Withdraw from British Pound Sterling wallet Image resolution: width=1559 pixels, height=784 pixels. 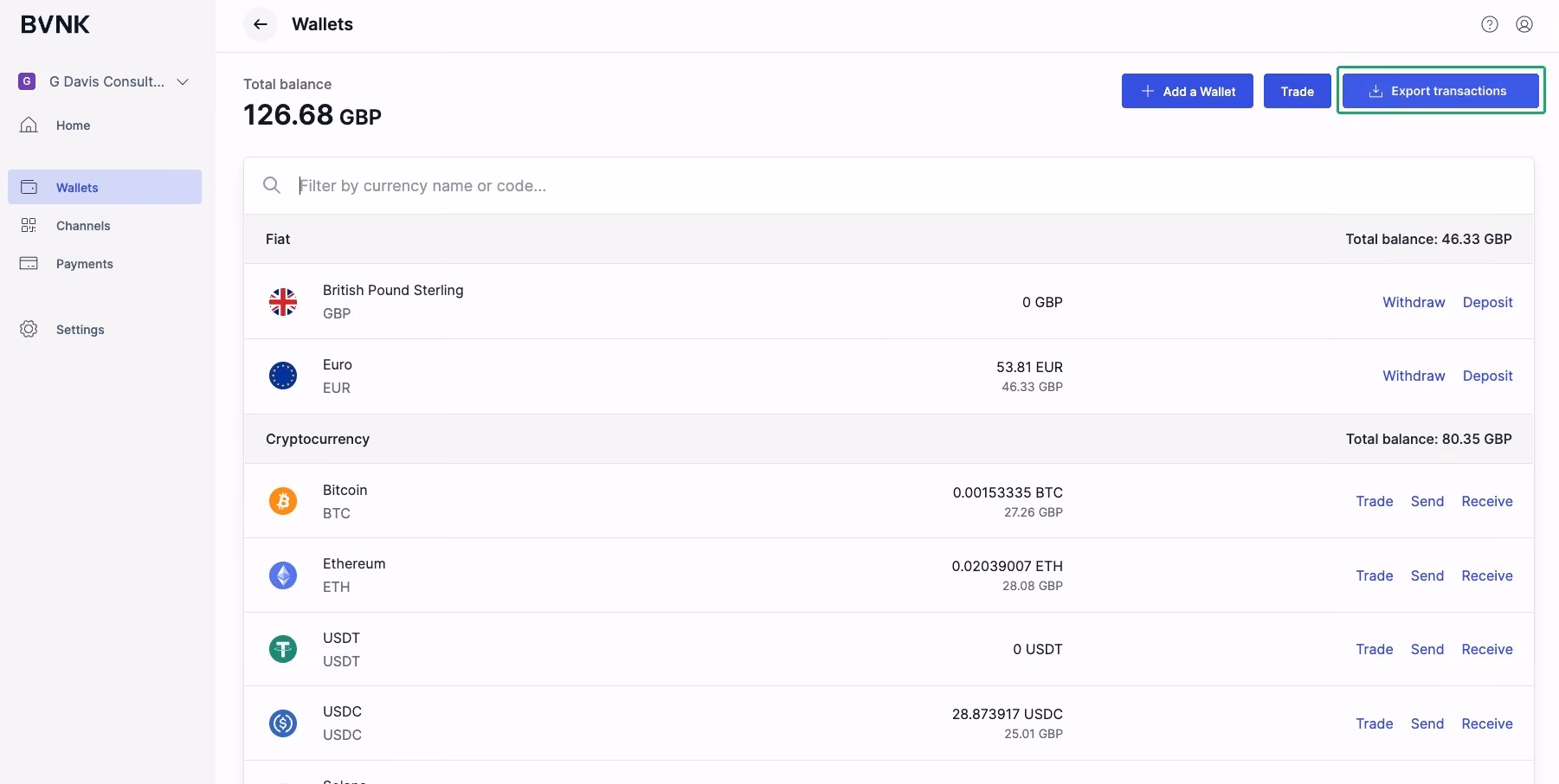pos(1414,302)
